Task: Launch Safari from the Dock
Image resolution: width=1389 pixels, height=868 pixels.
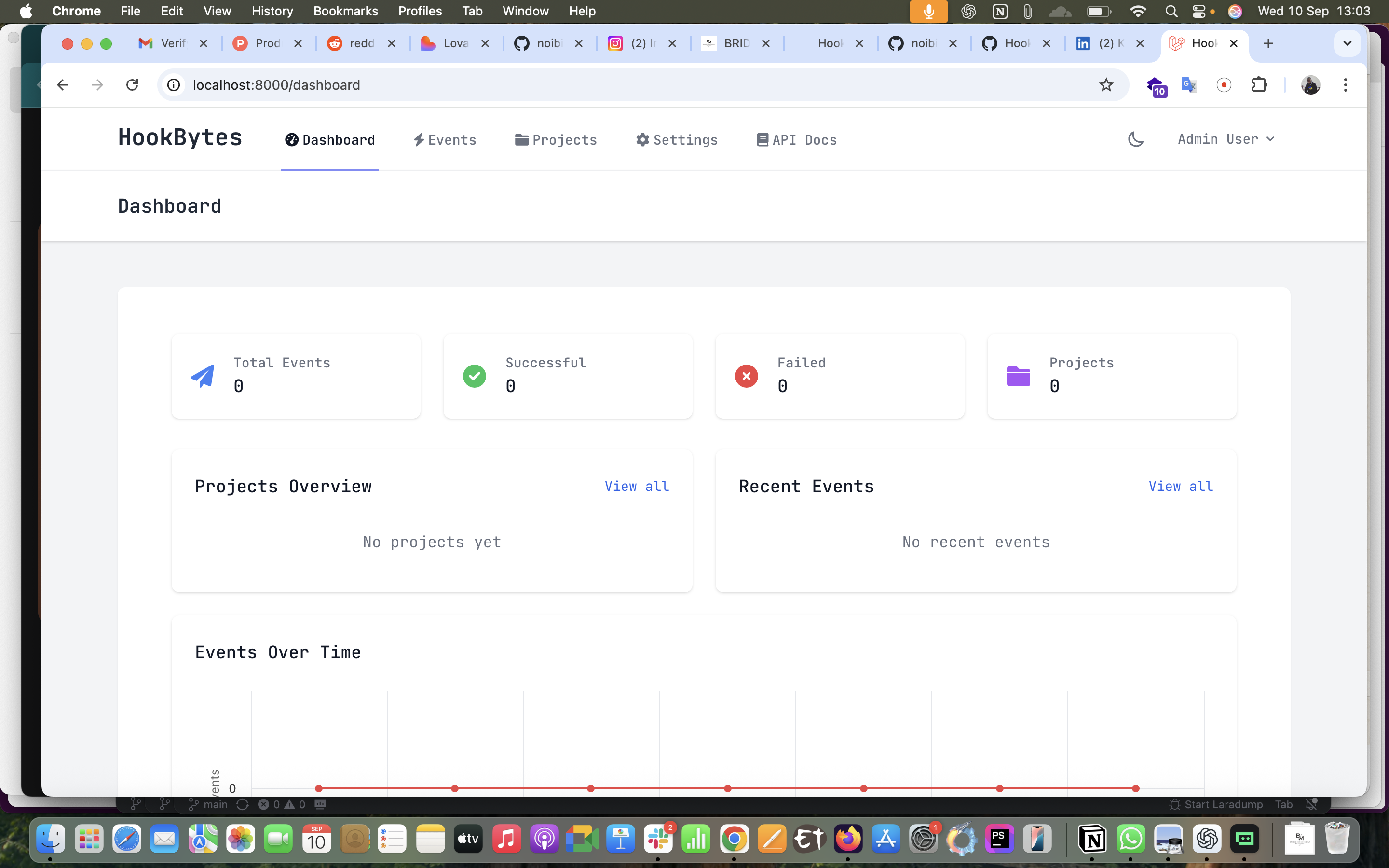Action: [x=127, y=839]
